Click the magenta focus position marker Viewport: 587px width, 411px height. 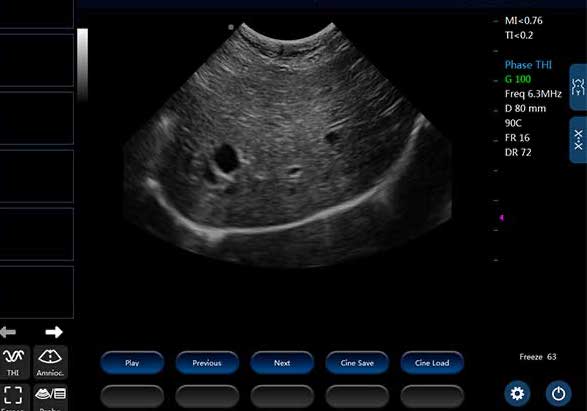[x=502, y=217]
